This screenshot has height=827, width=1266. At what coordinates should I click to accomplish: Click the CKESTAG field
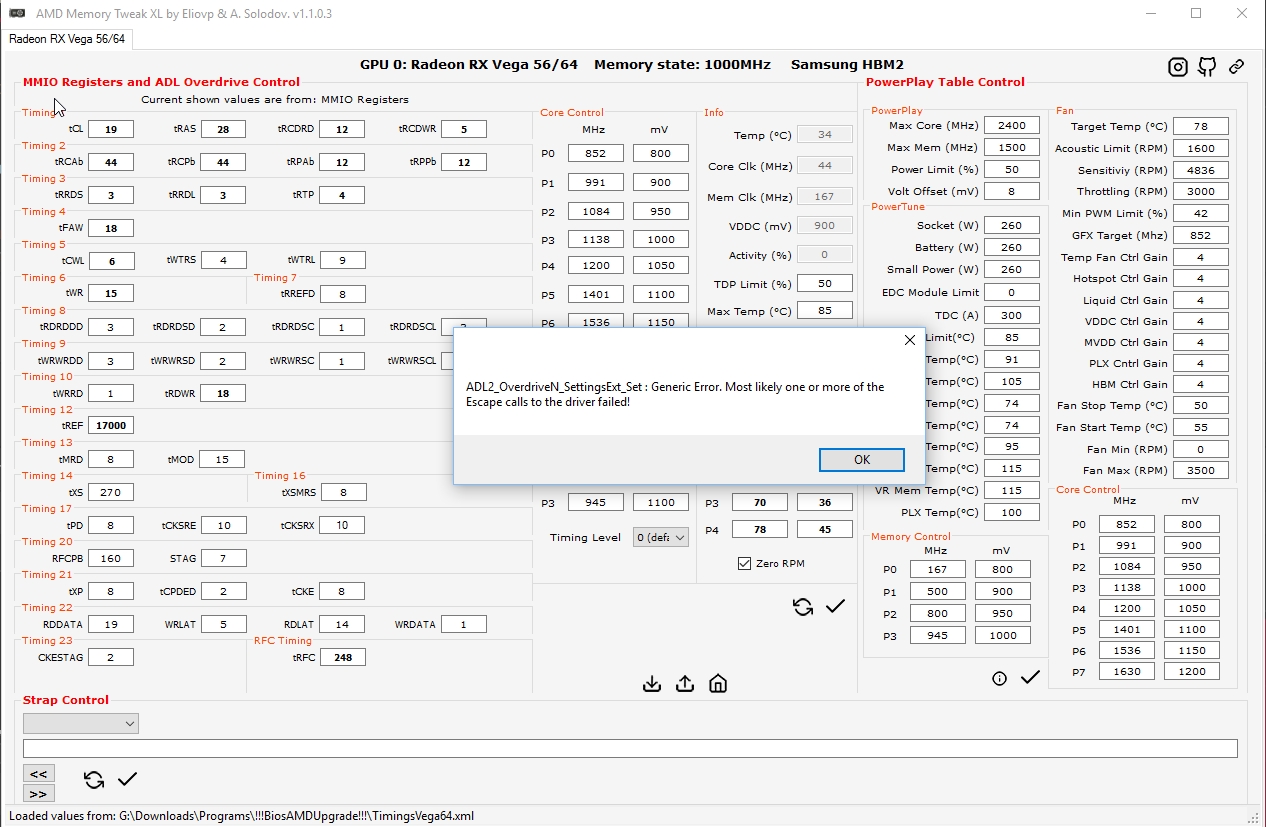click(110, 657)
